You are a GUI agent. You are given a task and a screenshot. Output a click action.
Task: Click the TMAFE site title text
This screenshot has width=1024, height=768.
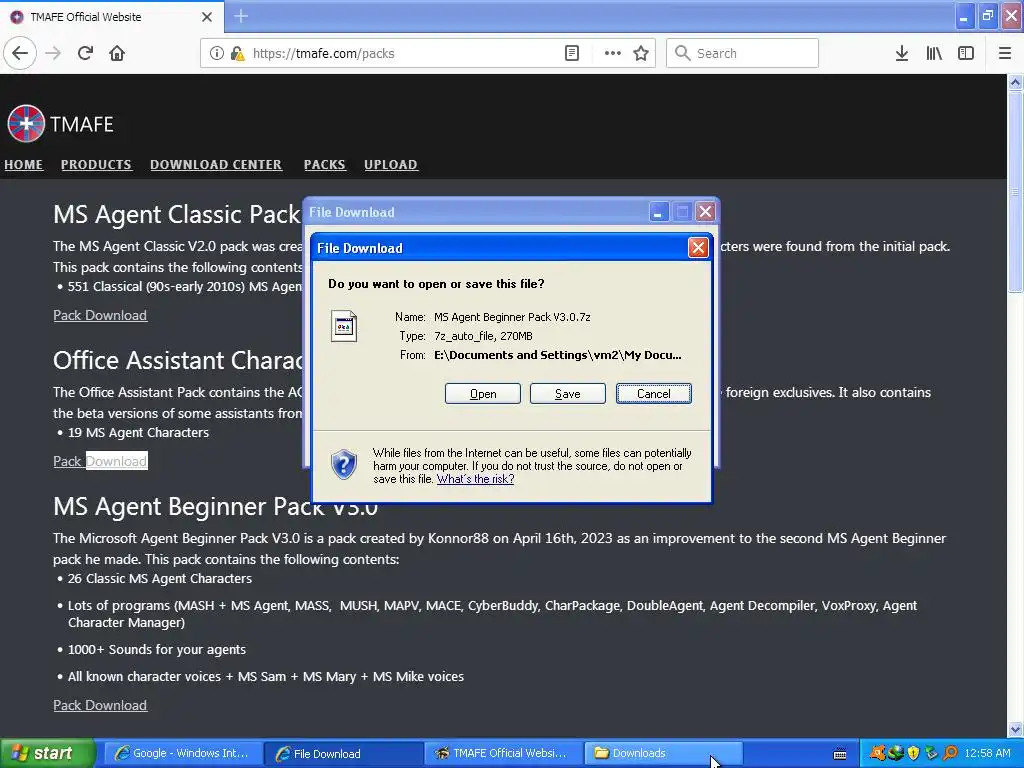tap(82, 124)
